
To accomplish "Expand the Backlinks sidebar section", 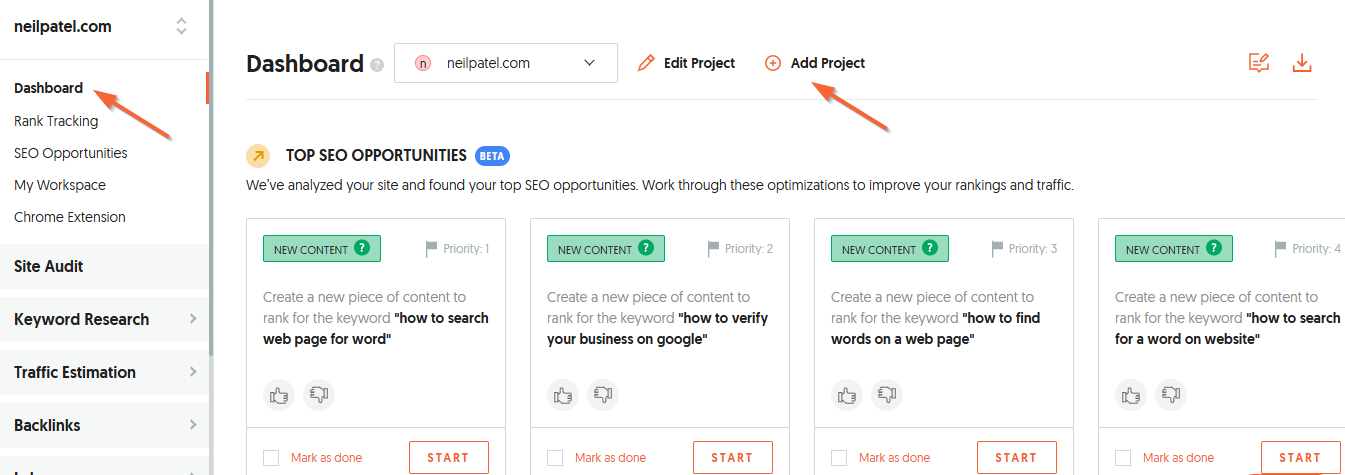I will [x=105, y=426].
